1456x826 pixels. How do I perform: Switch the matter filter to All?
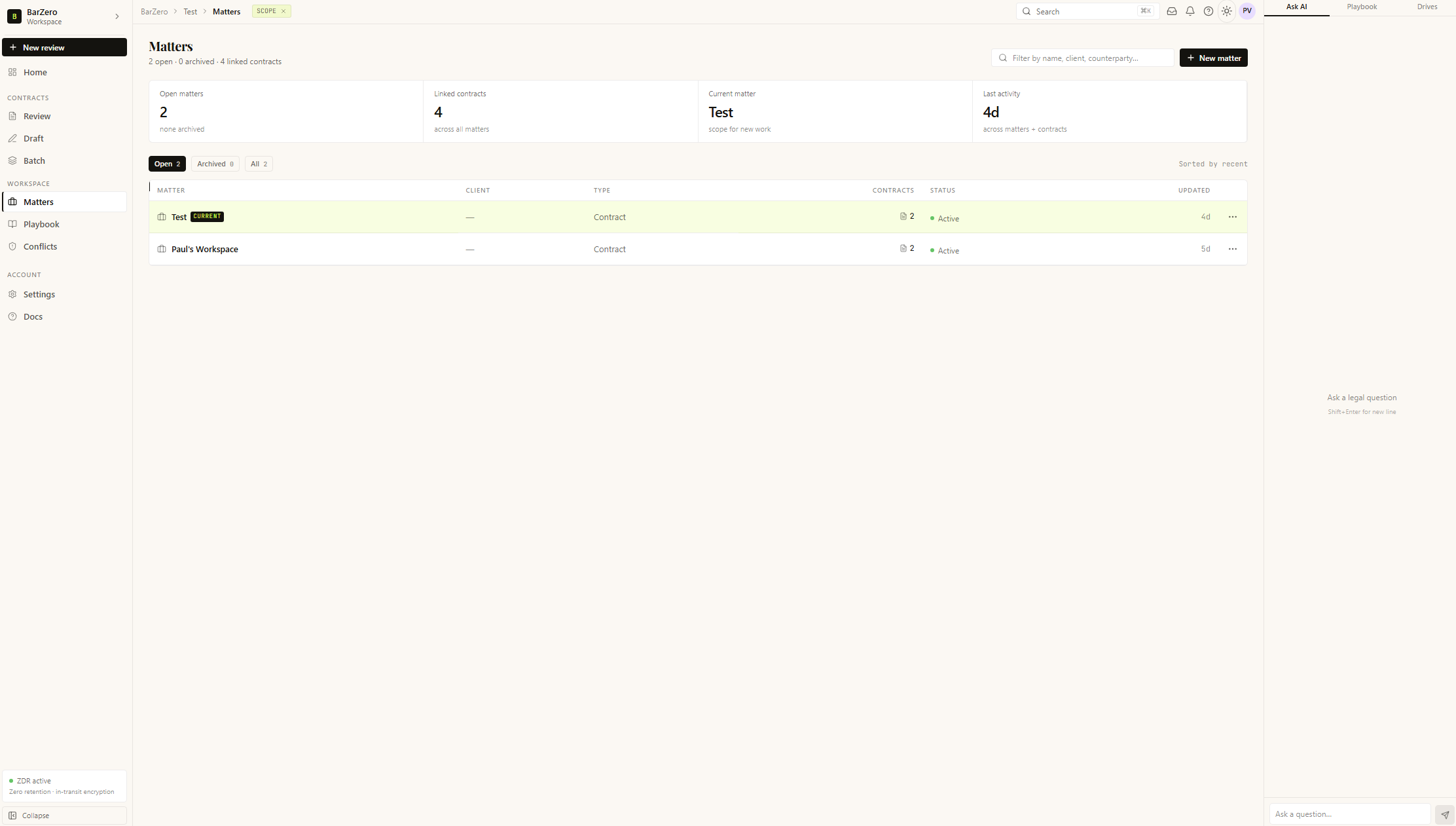coord(259,164)
